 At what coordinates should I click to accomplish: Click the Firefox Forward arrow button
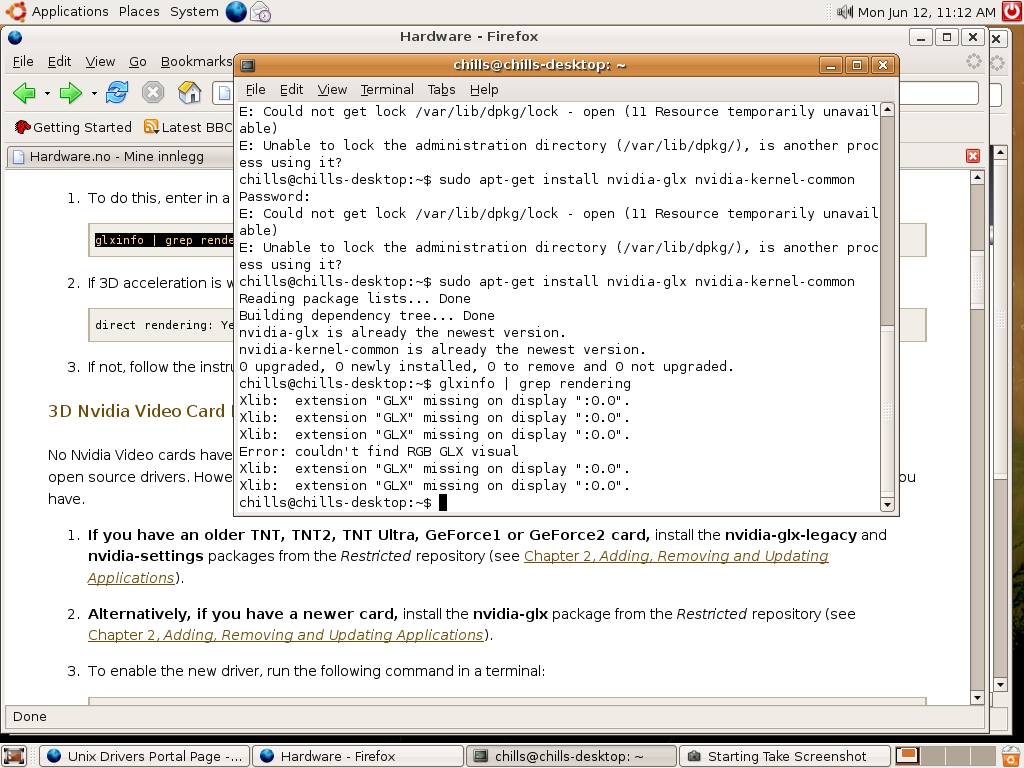click(x=71, y=93)
